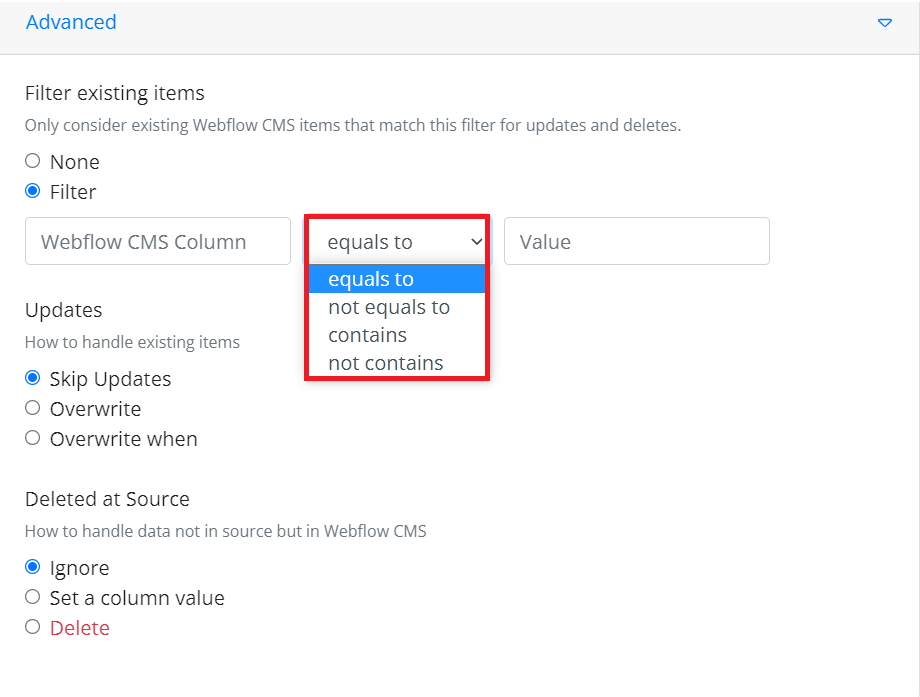Select the None filter radio button
This screenshot has height=697, width=920.
33,161
